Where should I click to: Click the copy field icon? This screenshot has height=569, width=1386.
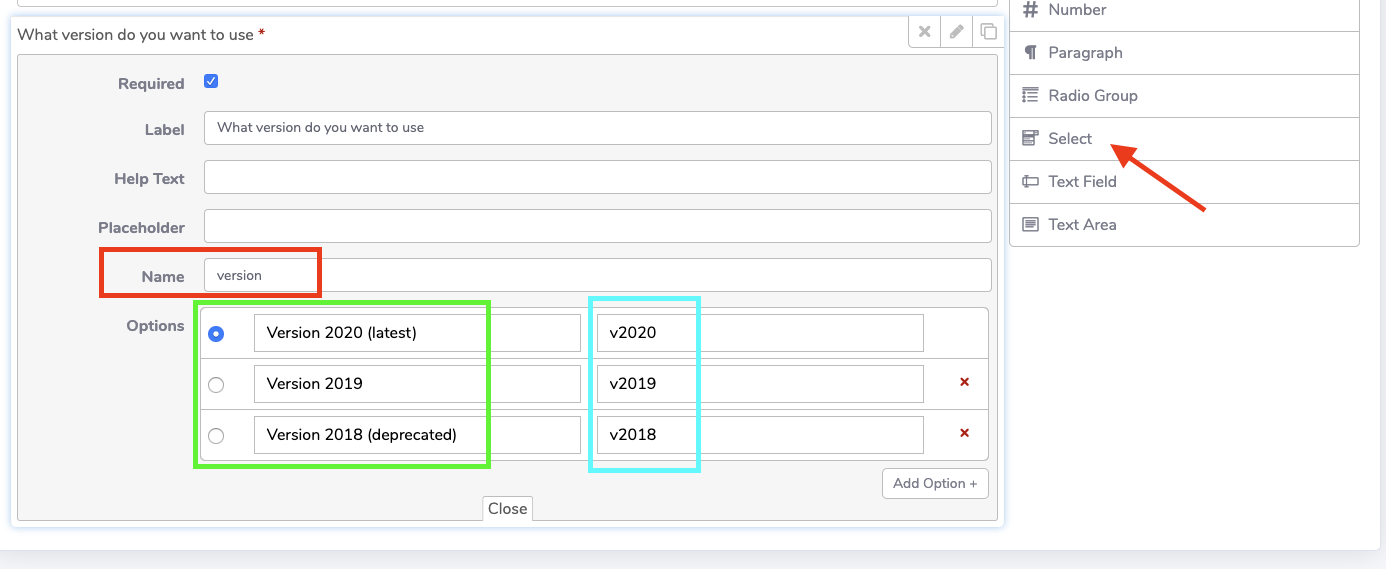(988, 32)
